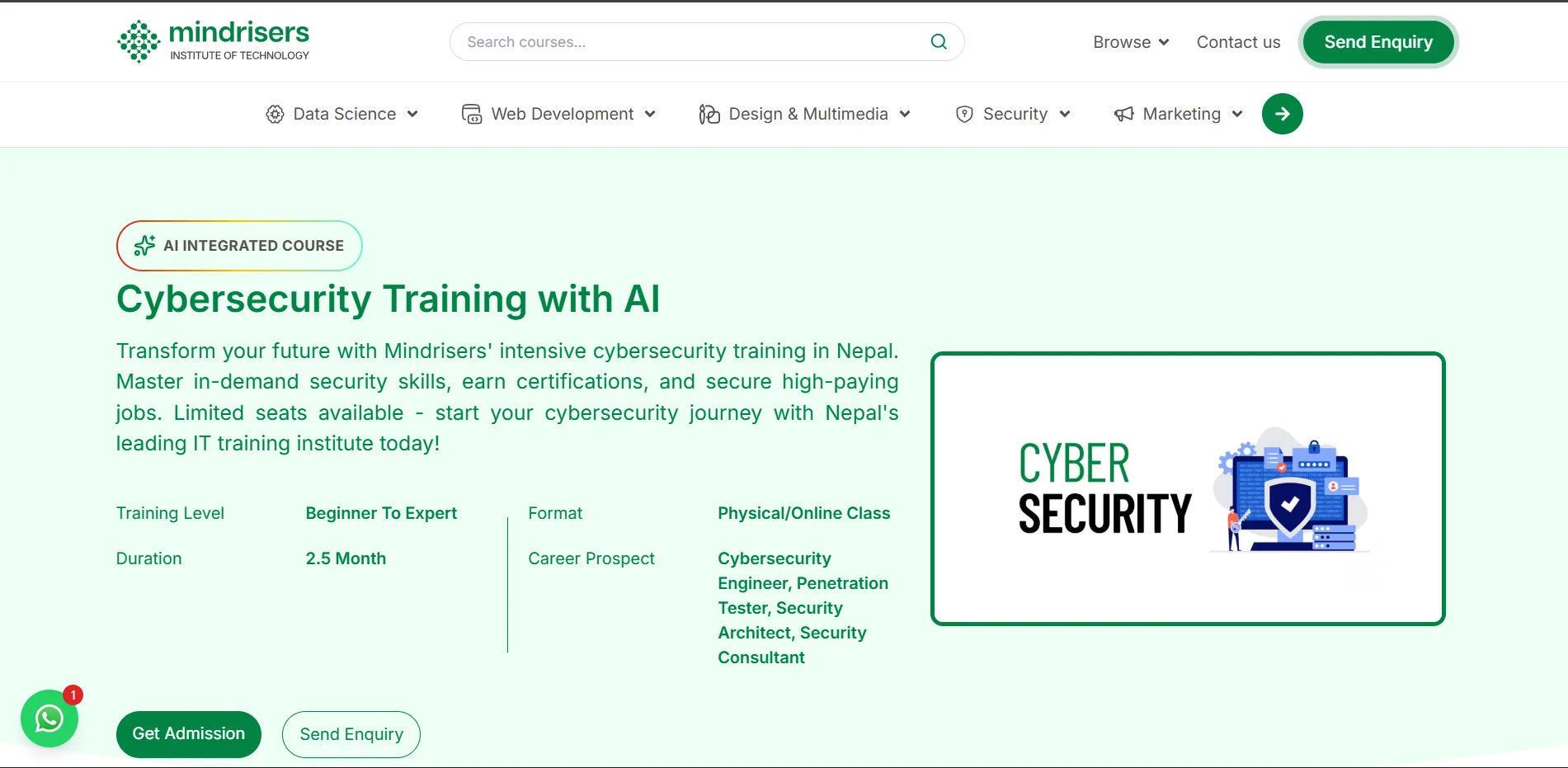Viewport: 1568px width, 768px height.
Task: Click the Cybersecurity Engineer career list text
Action: pyautogui.click(x=803, y=608)
